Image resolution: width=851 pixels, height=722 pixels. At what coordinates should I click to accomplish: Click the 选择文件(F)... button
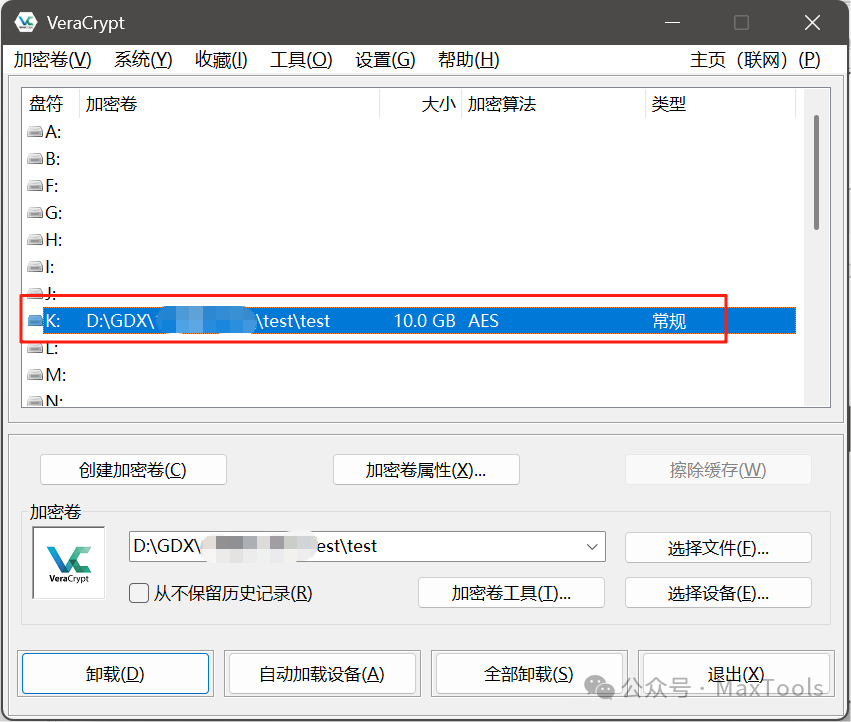pos(718,548)
